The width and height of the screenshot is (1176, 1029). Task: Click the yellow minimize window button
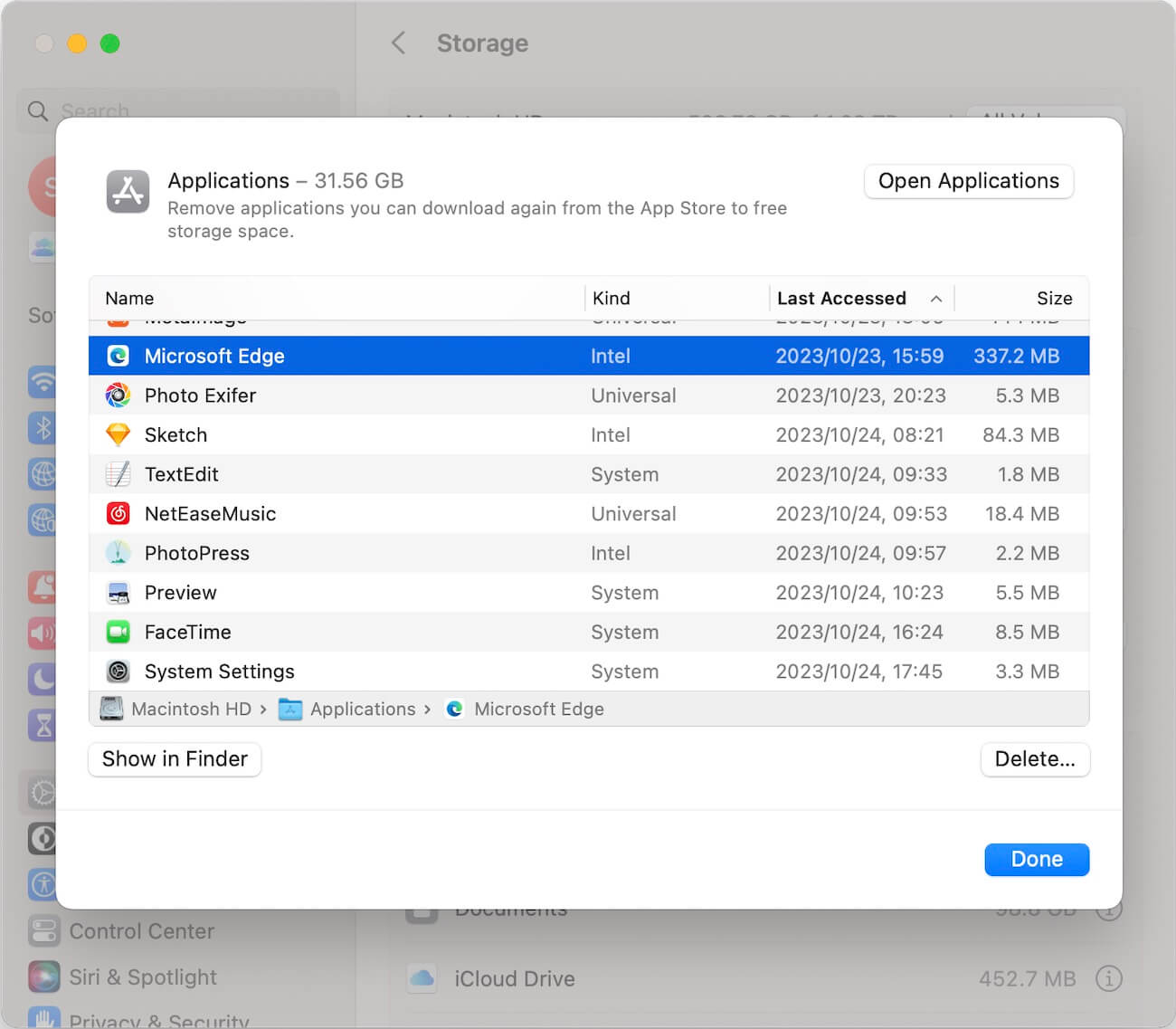pyautogui.click(x=77, y=43)
